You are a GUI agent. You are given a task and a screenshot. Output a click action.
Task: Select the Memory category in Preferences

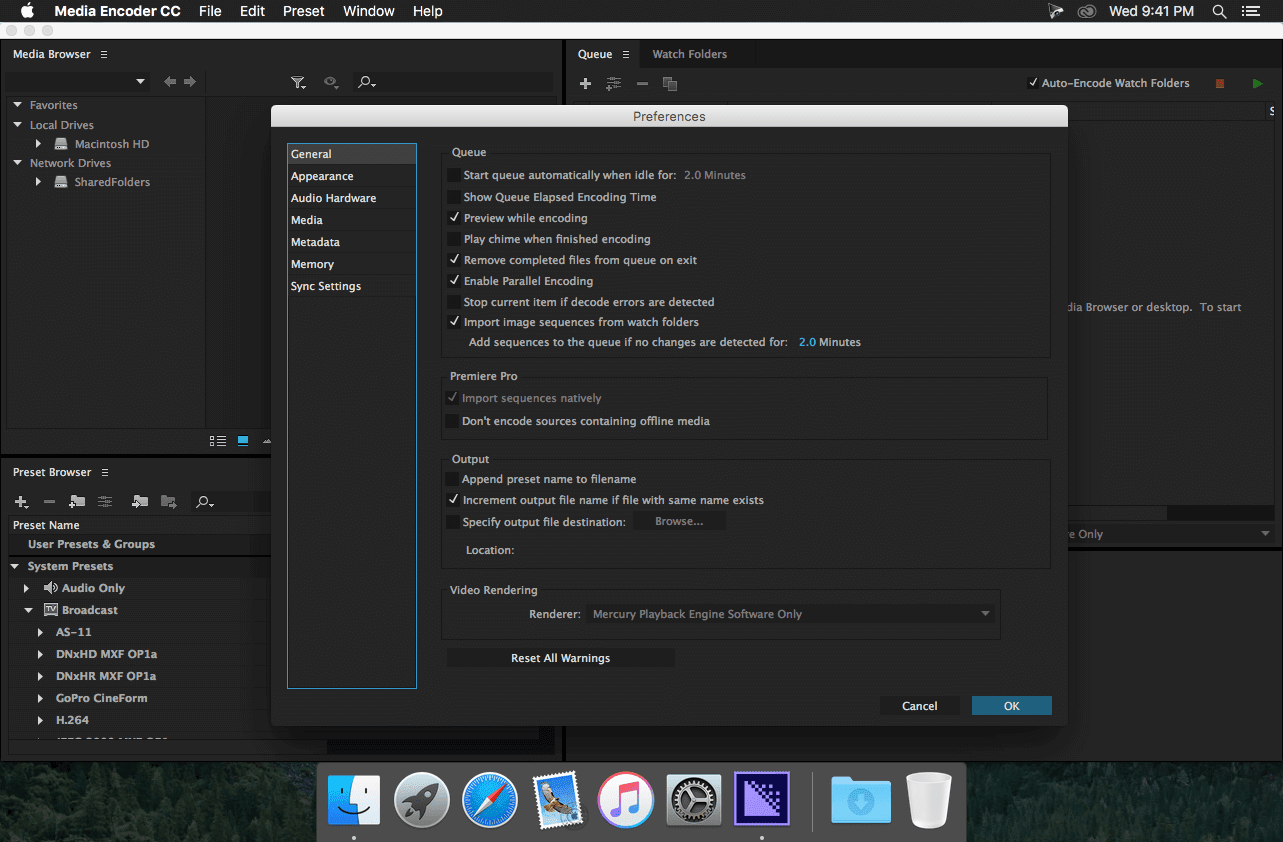click(313, 264)
